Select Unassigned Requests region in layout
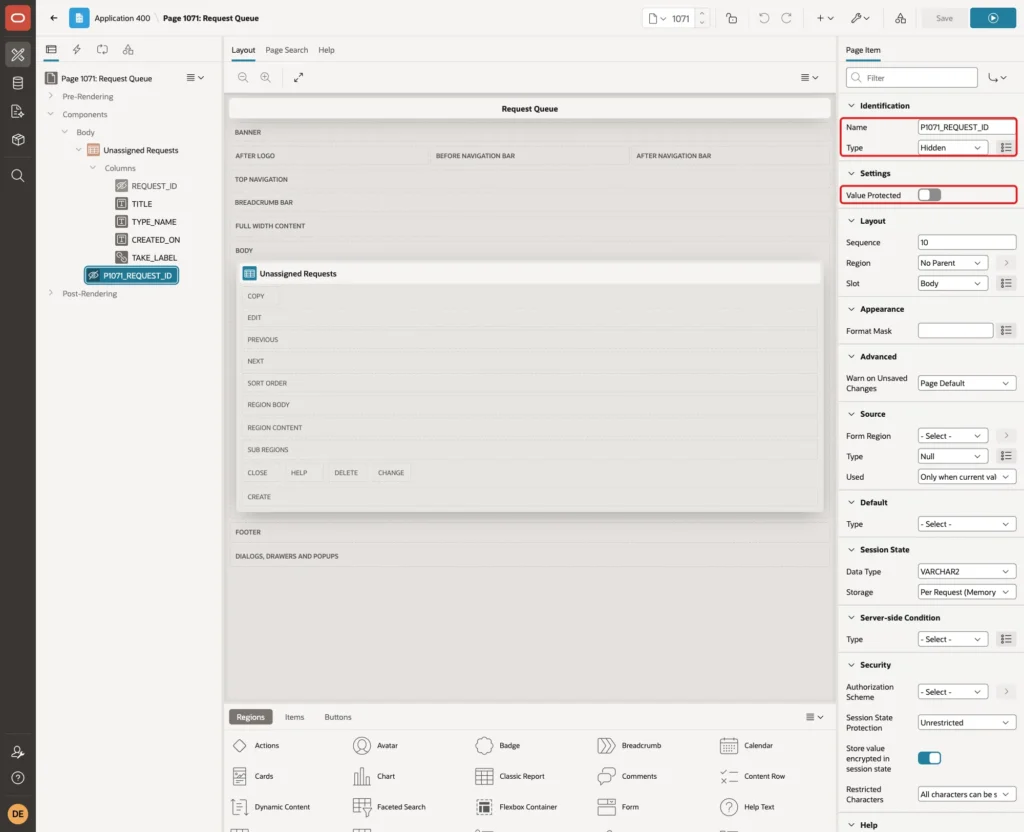Screen dimensions: 1024x832 tap(530, 274)
